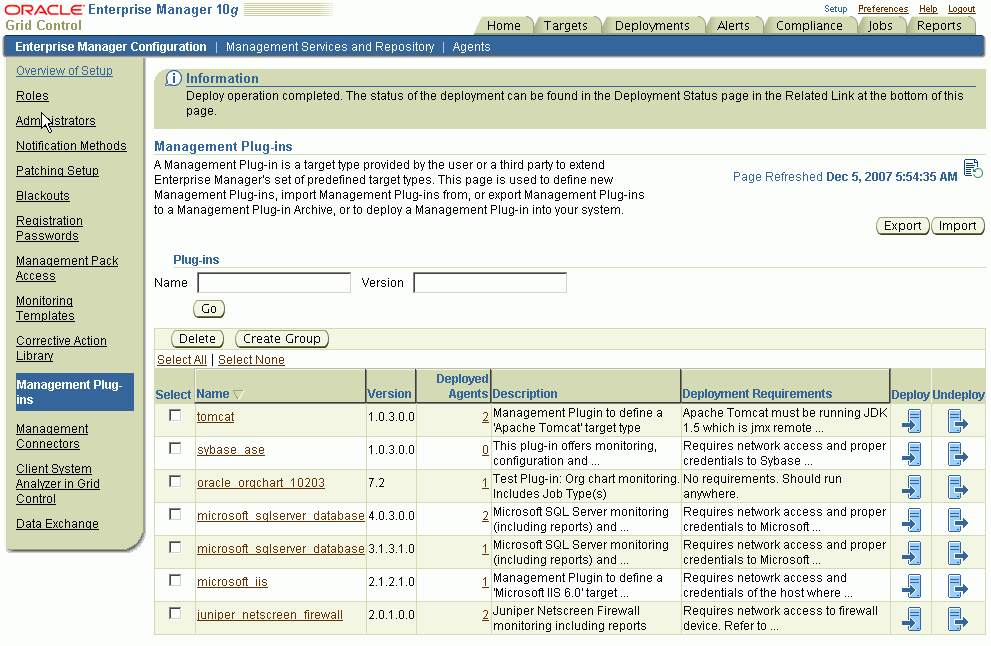Go to the Alerts tab
Image resolution: width=991 pixels, height=646 pixels.
click(733, 25)
